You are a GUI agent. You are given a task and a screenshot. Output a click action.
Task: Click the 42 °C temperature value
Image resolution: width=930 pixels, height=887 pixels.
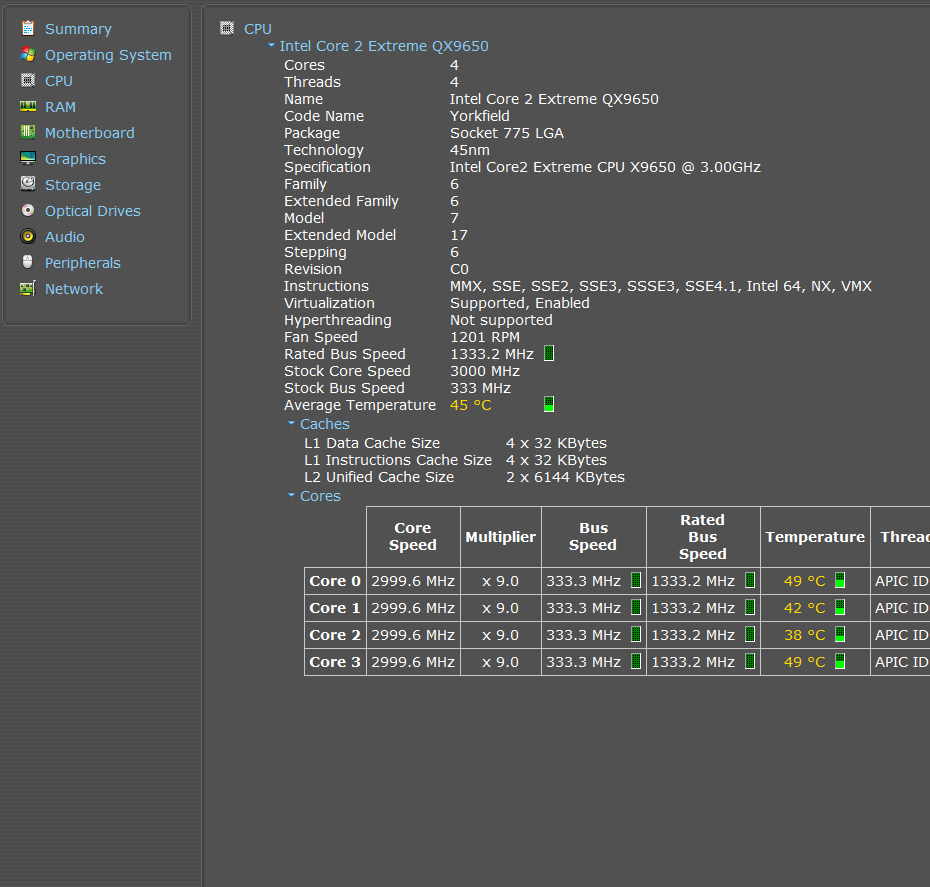pos(804,608)
